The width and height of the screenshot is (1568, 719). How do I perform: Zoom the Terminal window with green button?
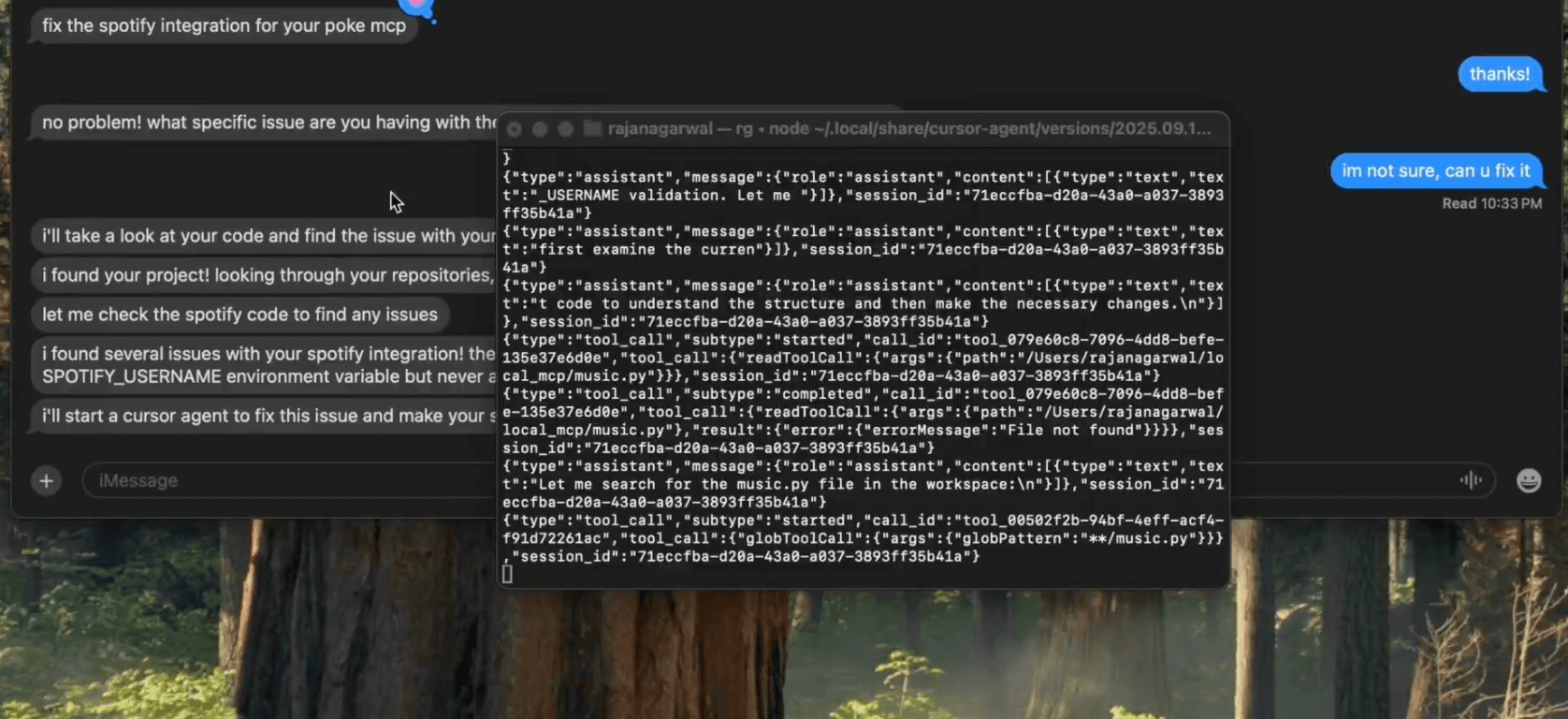[x=565, y=129]
